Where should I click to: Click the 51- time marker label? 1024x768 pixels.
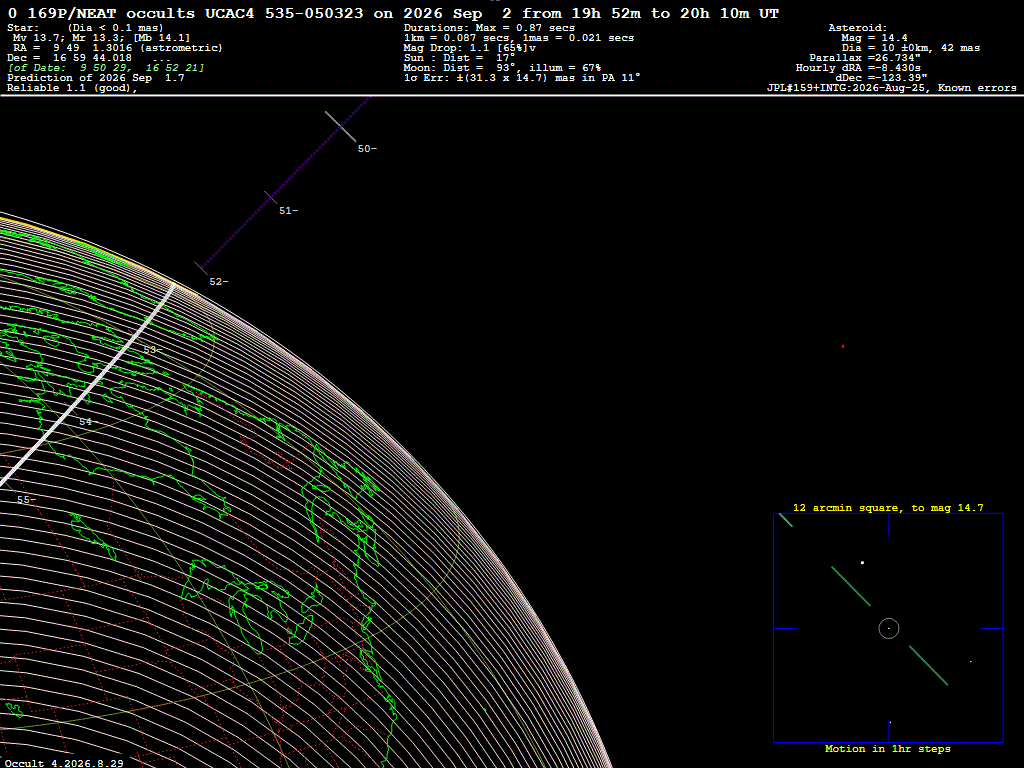tap(289, 210)
